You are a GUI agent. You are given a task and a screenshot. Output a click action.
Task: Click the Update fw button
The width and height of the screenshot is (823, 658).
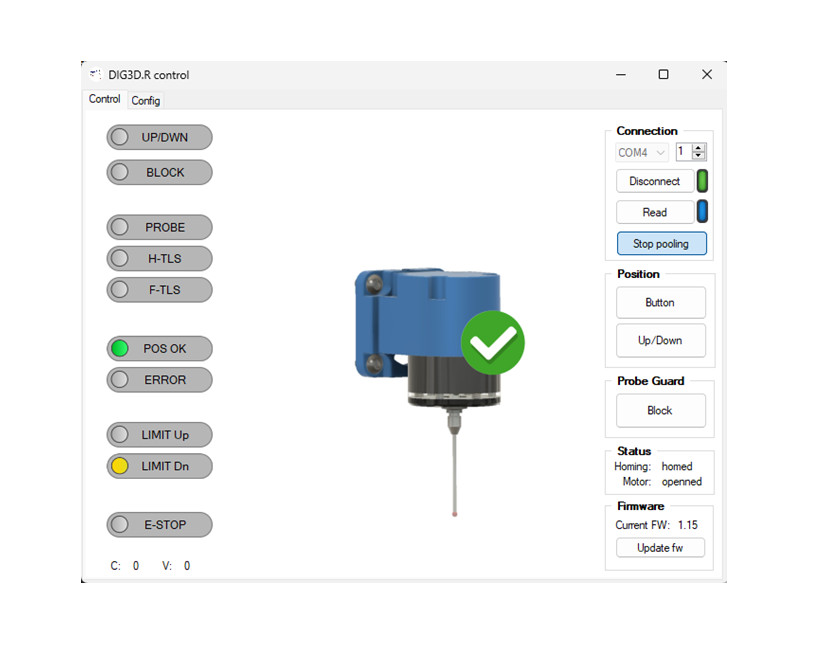660,548
